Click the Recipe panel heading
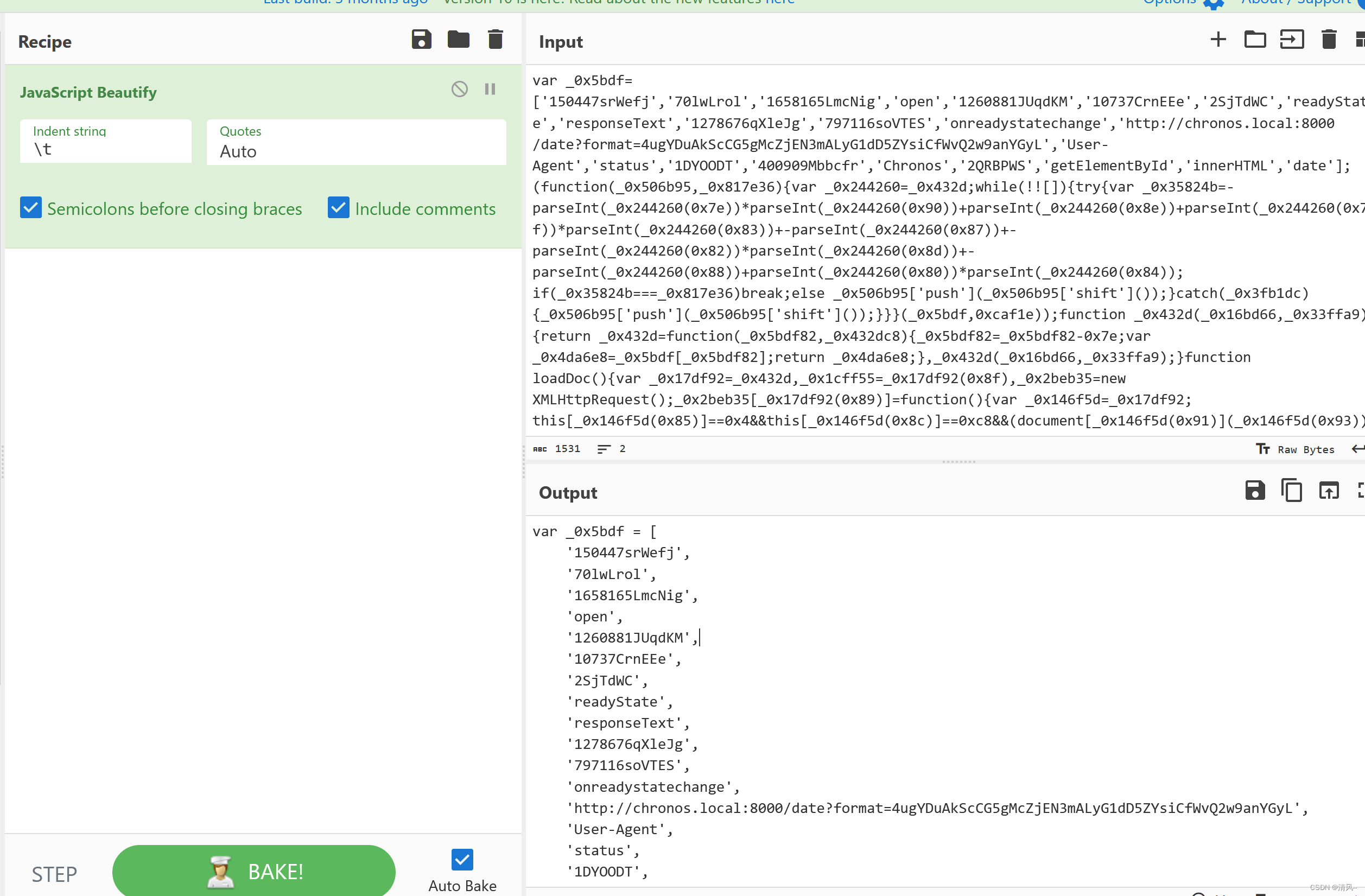Viewport: 1365px width, 896px height. [x=45, y=42]
